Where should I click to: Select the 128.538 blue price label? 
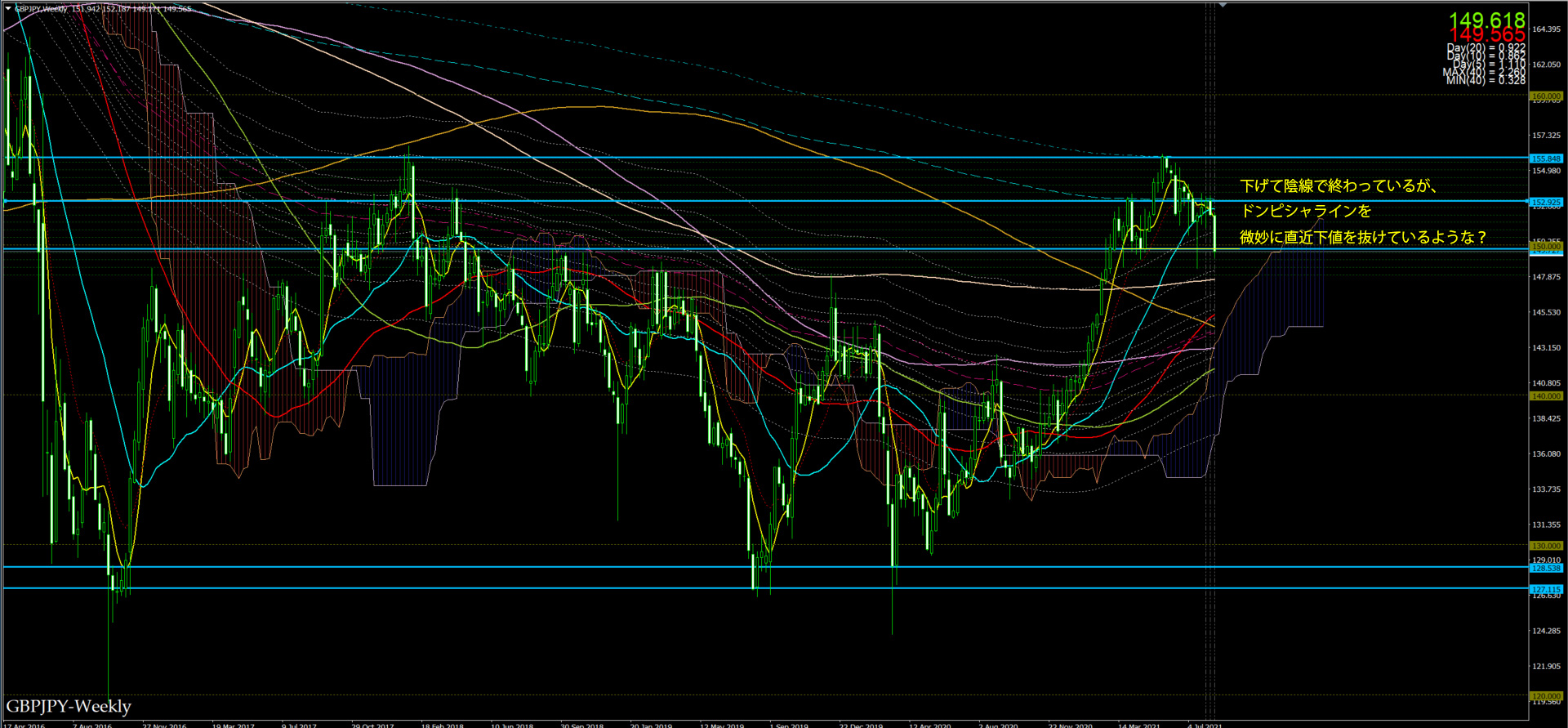tap(1545, 568)
